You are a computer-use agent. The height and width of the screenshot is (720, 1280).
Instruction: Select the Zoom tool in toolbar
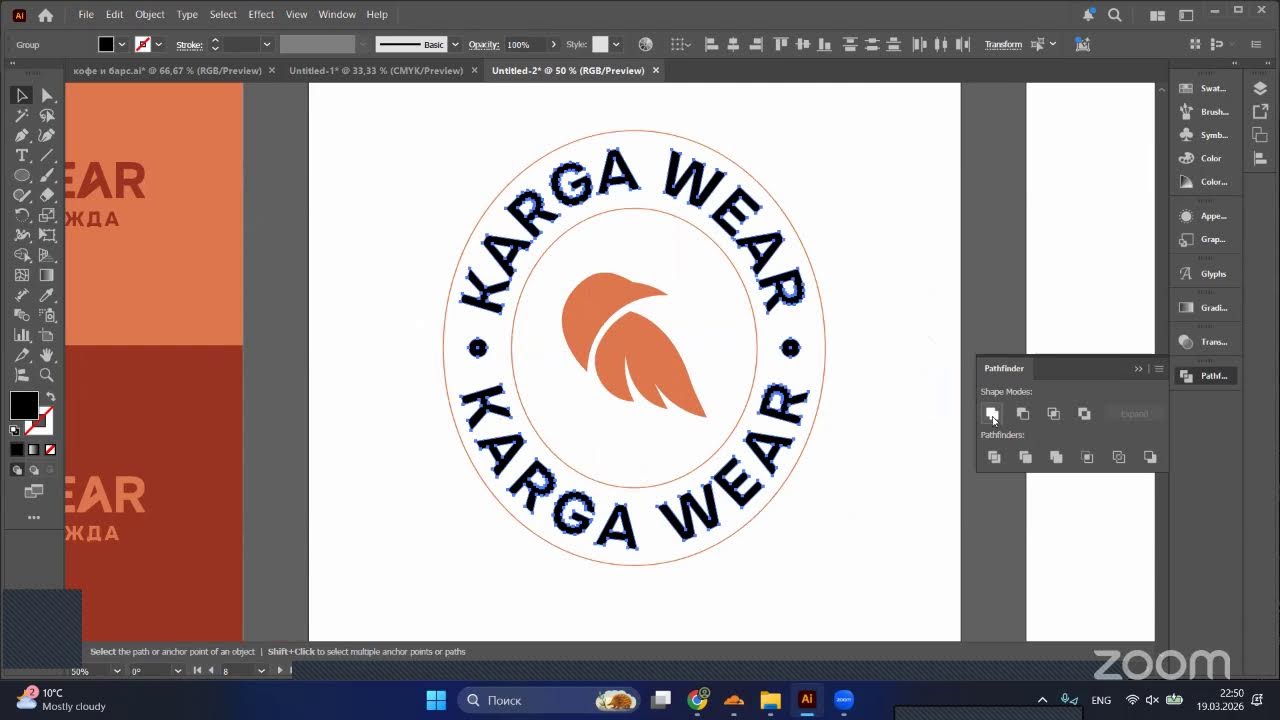click(x=47, y=375)
